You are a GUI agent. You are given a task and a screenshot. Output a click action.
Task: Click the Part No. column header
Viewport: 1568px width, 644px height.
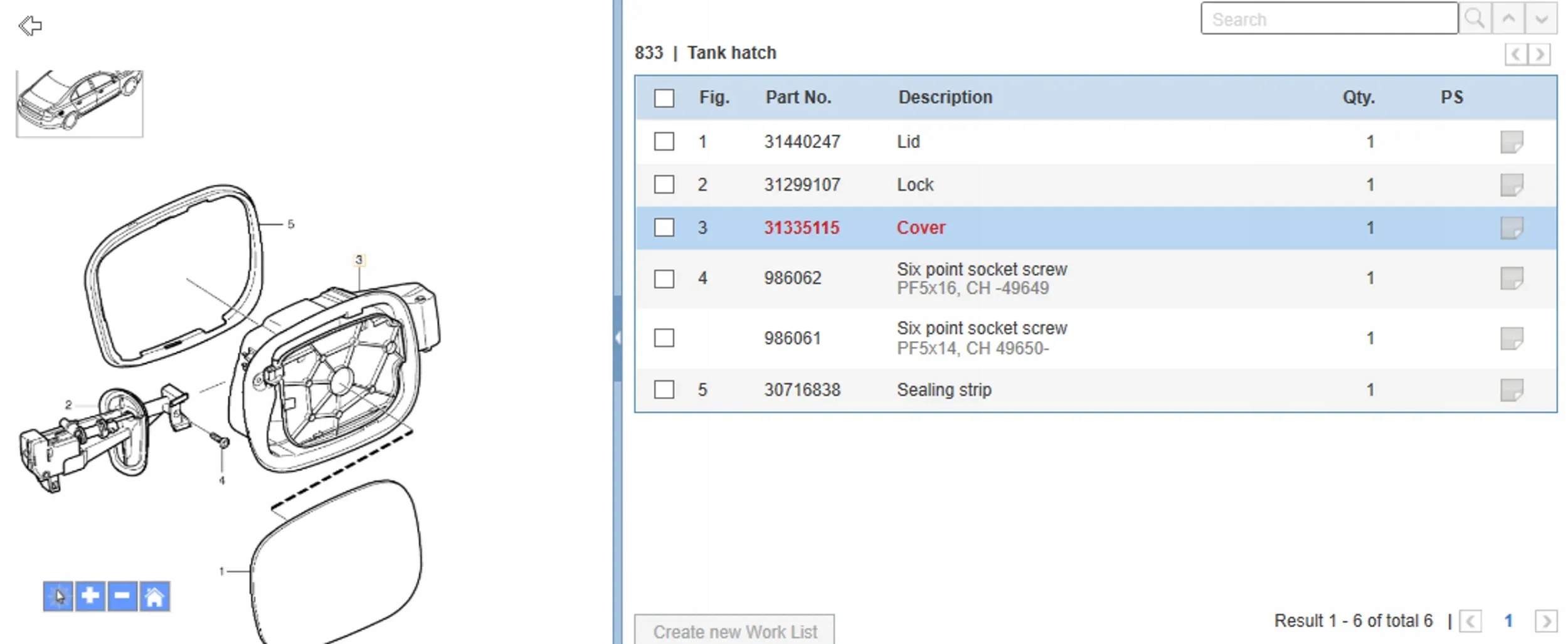tap(798, 97)
